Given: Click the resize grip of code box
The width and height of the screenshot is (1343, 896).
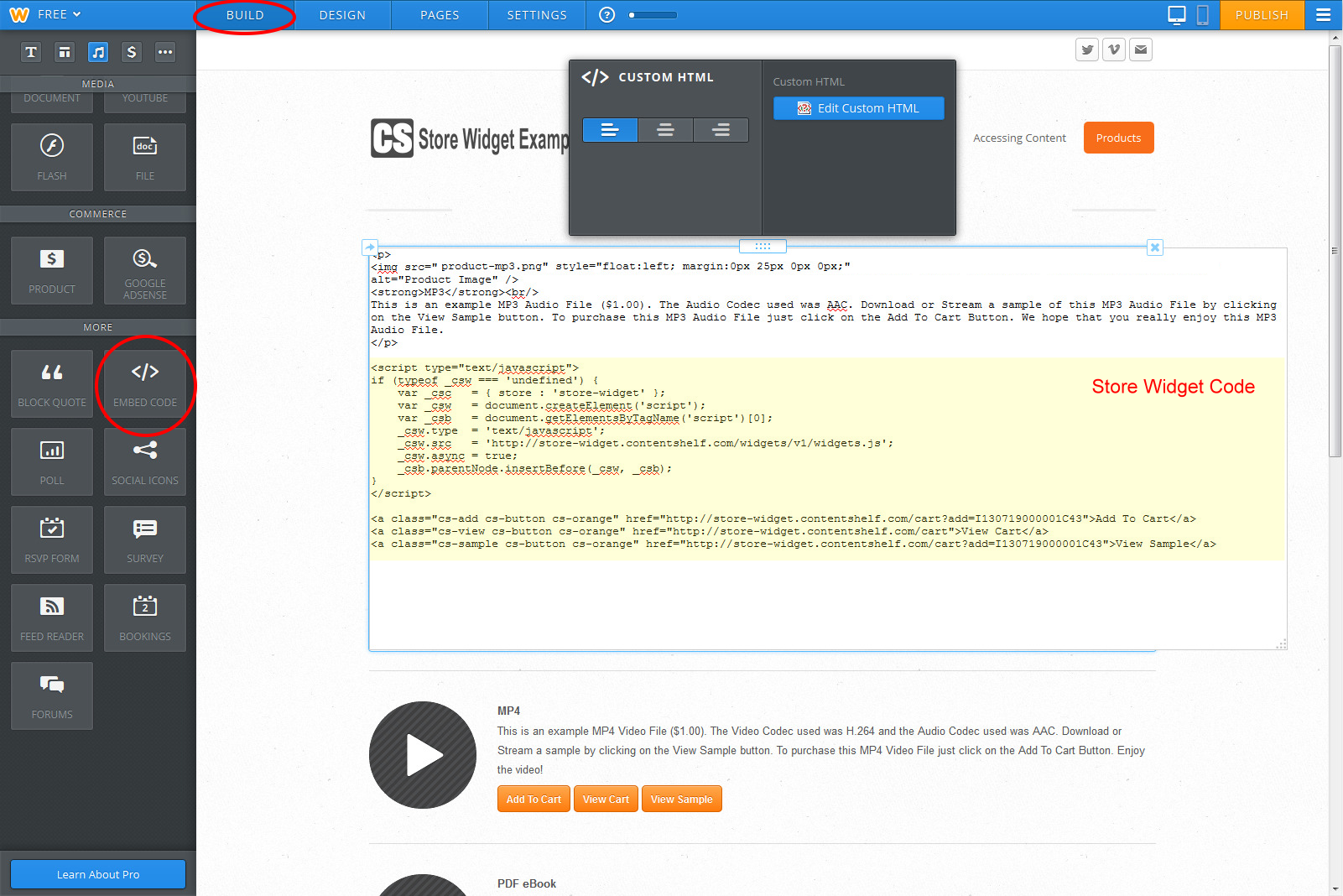Looking at the screenshot, I should point(1281,644).
